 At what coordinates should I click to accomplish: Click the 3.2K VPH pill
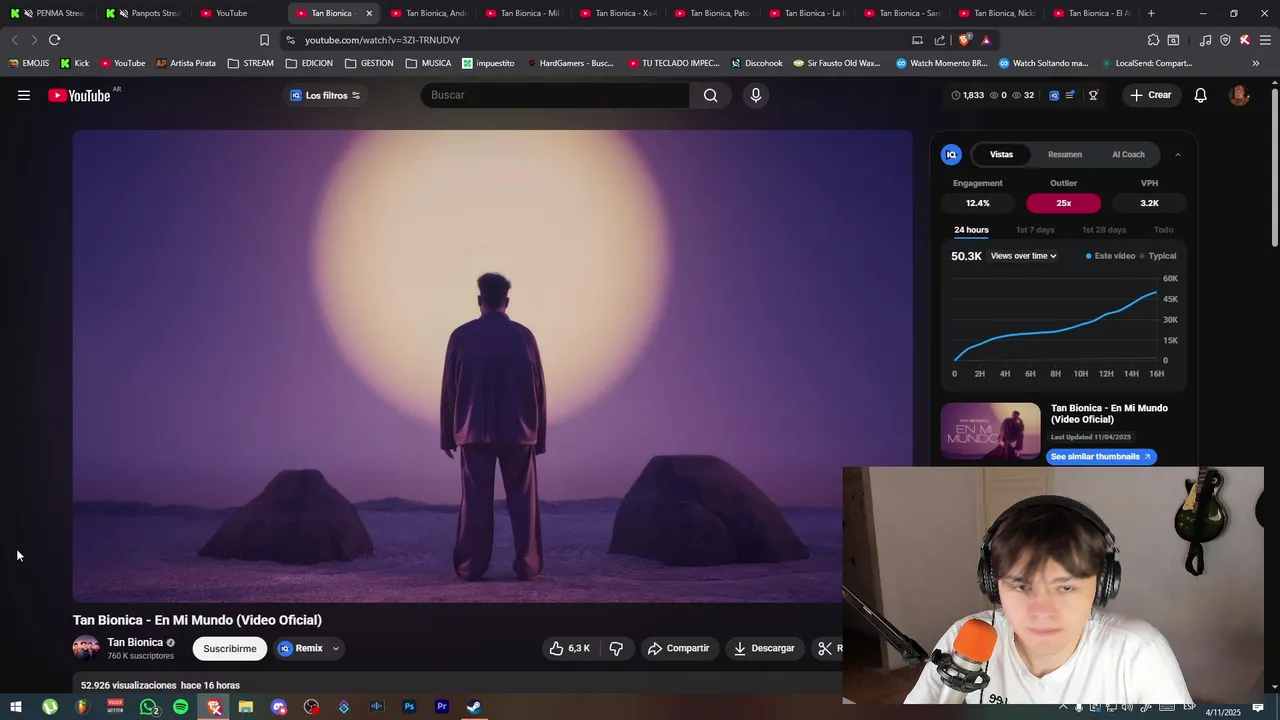pyautogui.click(x=1149, y=203)
